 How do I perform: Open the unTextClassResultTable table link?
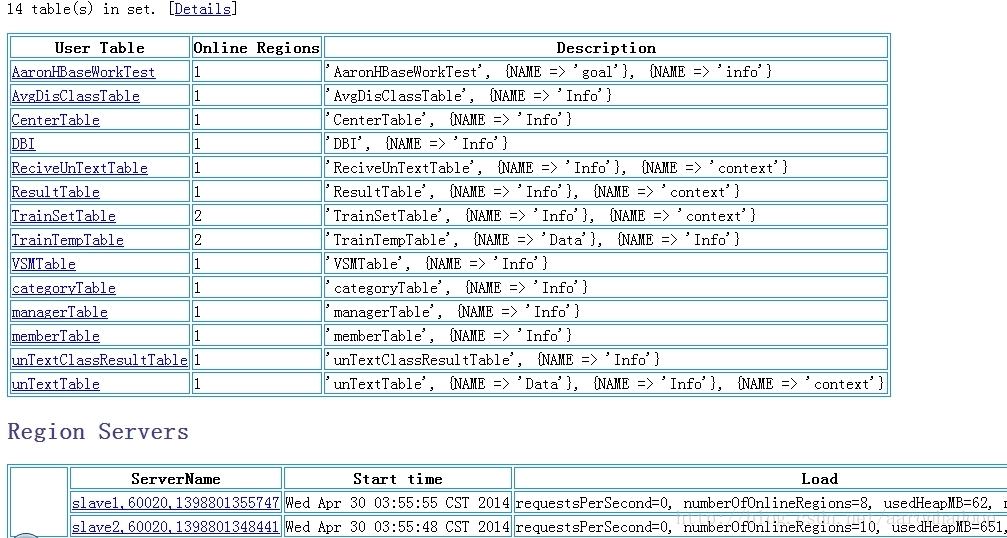point(100,360)
